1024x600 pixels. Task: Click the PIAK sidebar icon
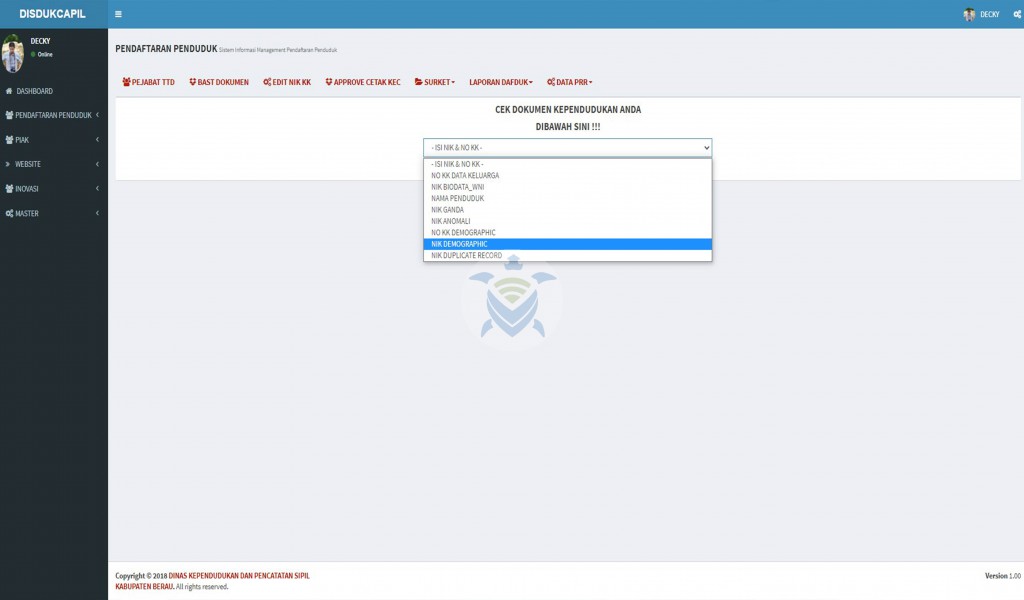tap(9, 140)
